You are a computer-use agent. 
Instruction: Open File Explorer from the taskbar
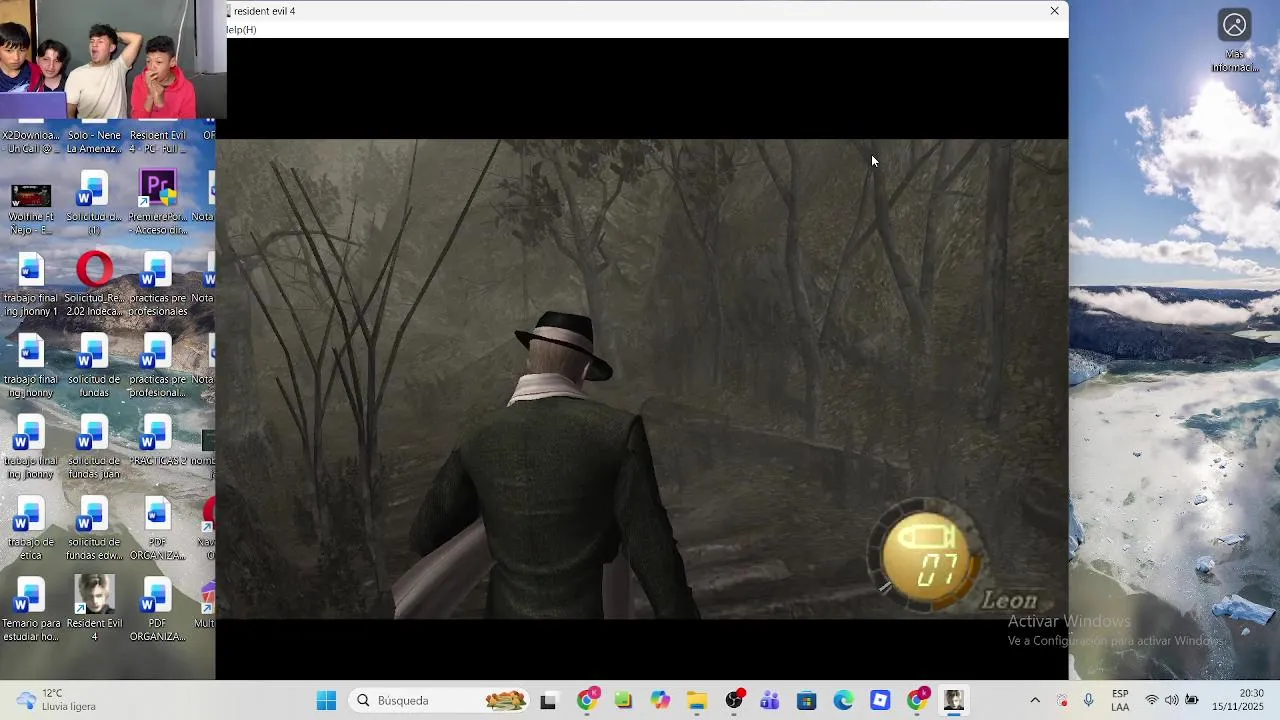coord(697,701)
